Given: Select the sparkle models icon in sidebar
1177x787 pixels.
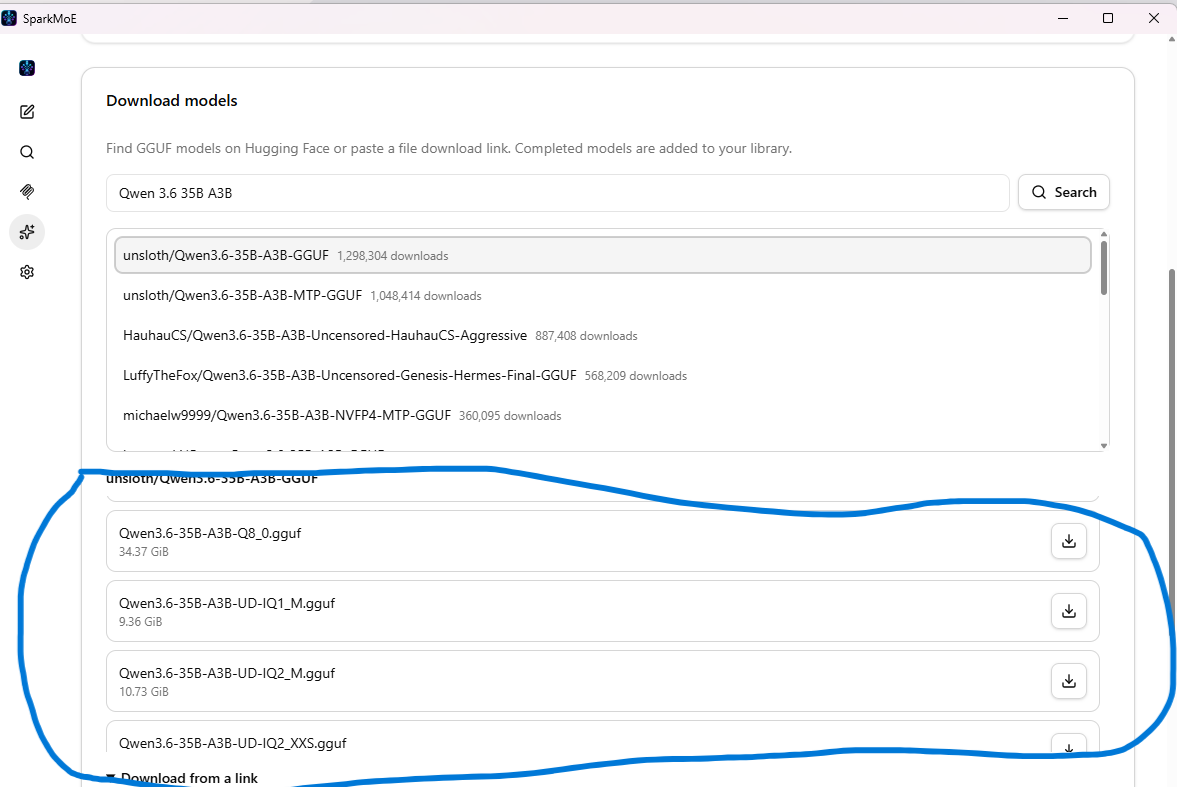Looking at the screenshot, I should 27,232.
